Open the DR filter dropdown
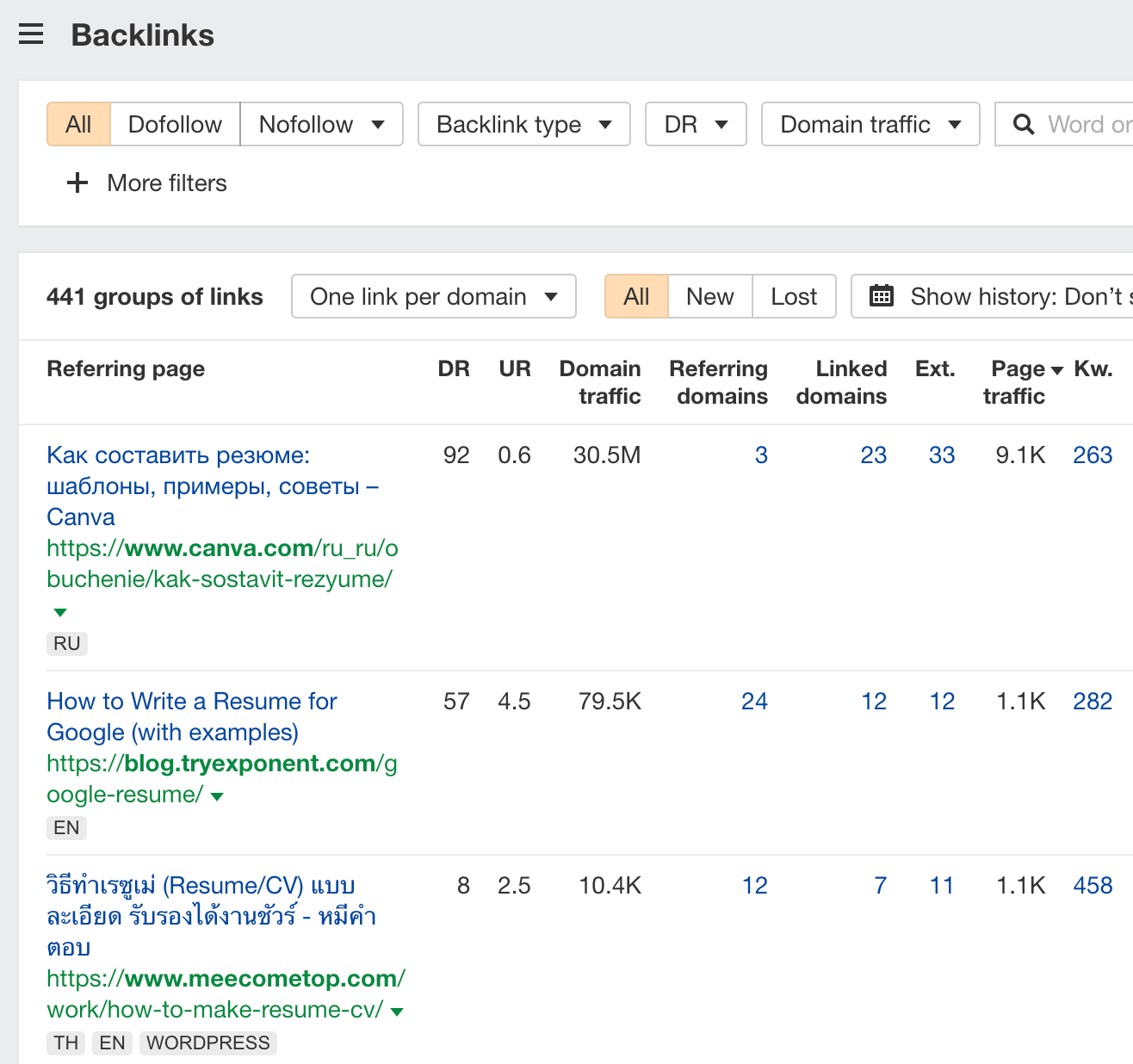1133x1064 pixels. 695,124
